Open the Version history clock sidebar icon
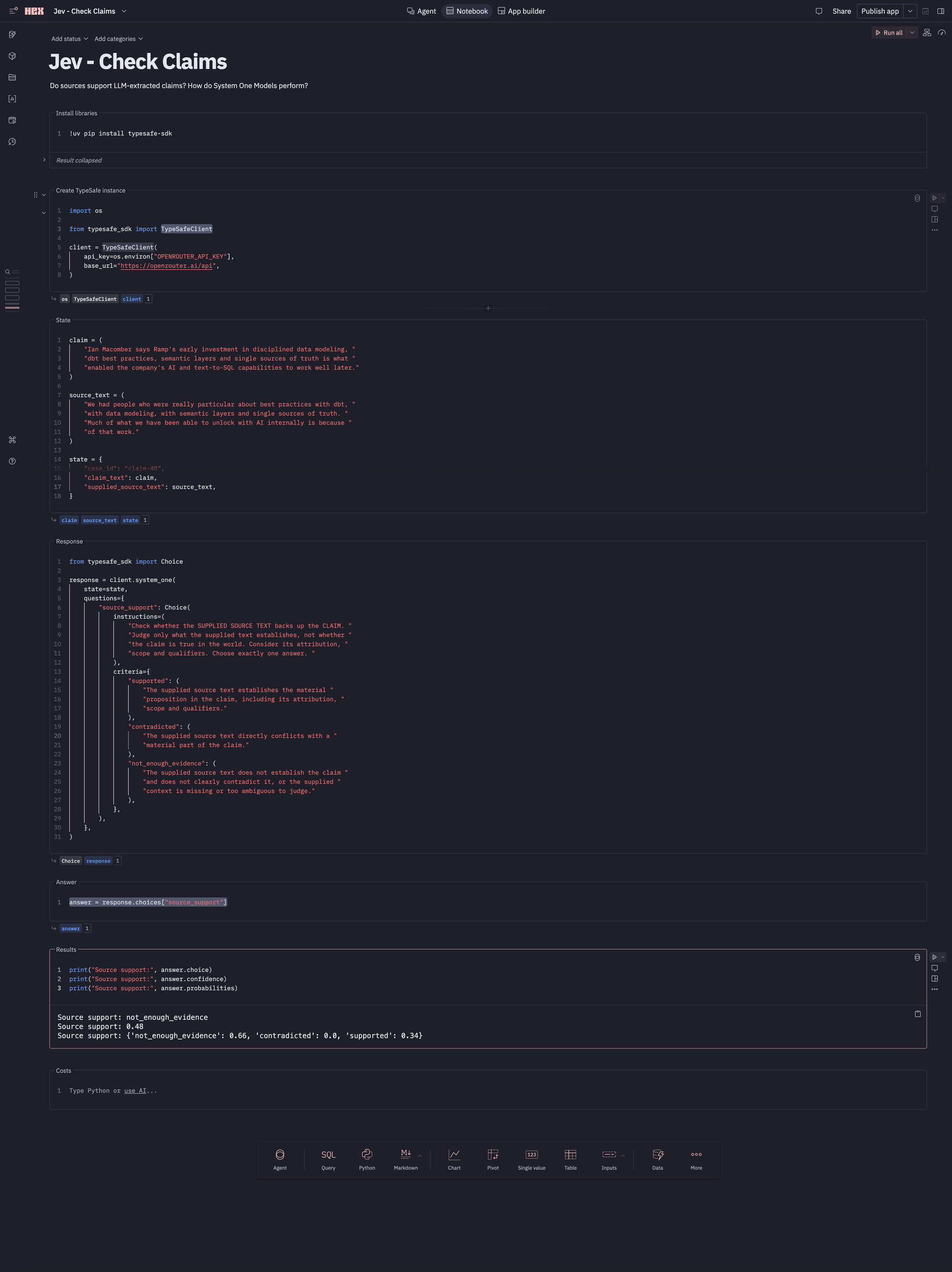Image resolution: width=952 pixels, height=1272 pixels. (x=12, y=141)
